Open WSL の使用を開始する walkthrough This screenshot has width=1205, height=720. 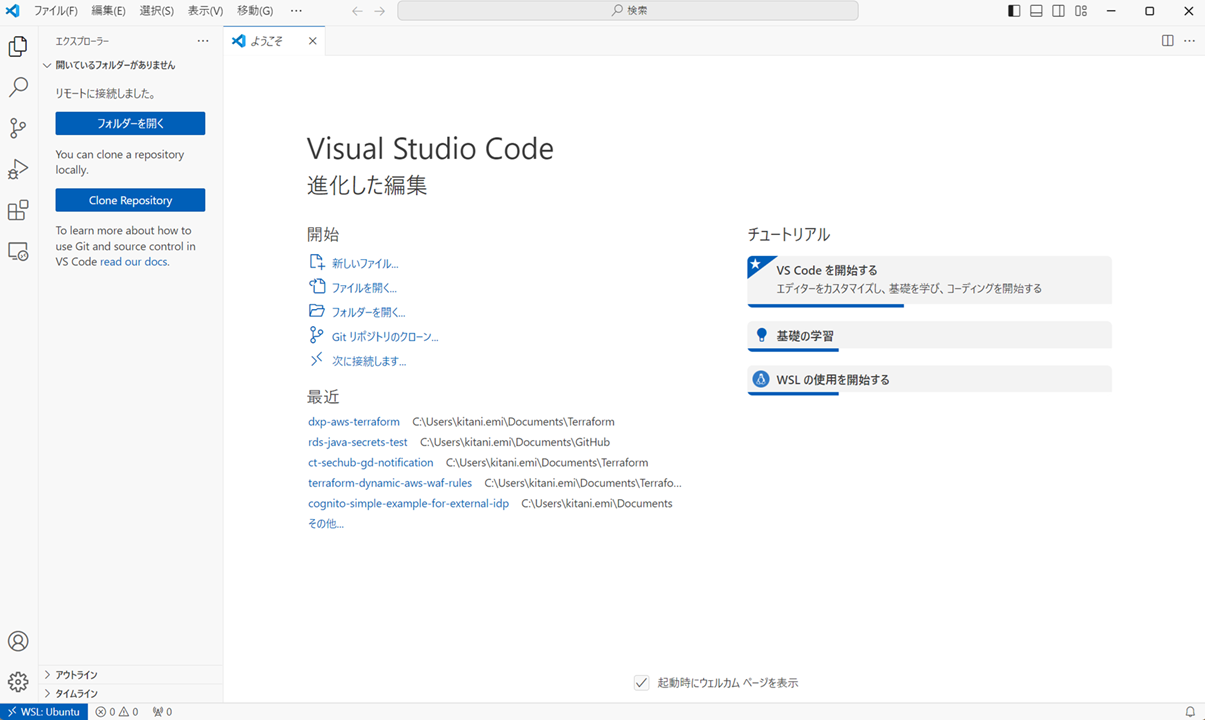tap(929, 380)
